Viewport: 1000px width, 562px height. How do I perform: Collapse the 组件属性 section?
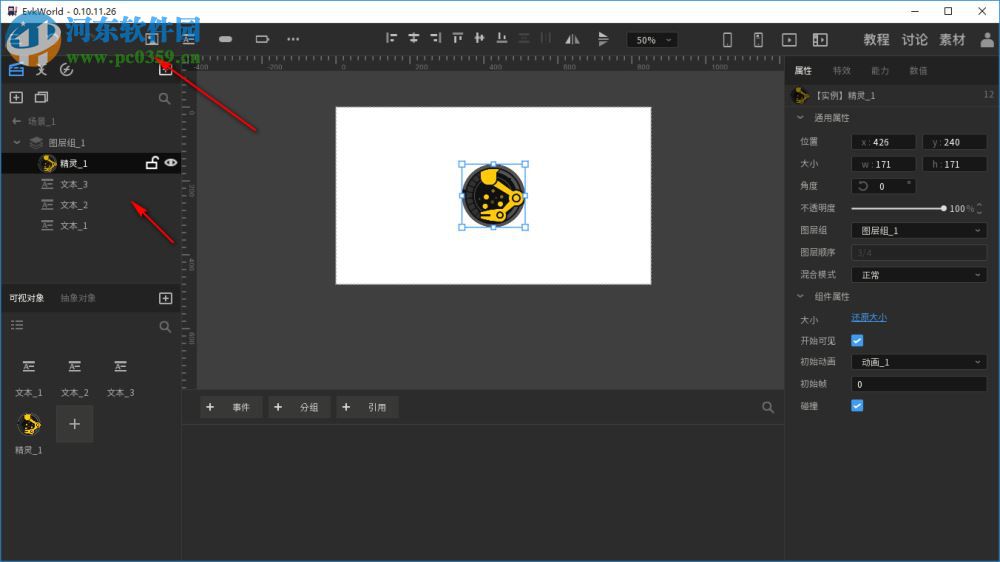click(800, 297)
